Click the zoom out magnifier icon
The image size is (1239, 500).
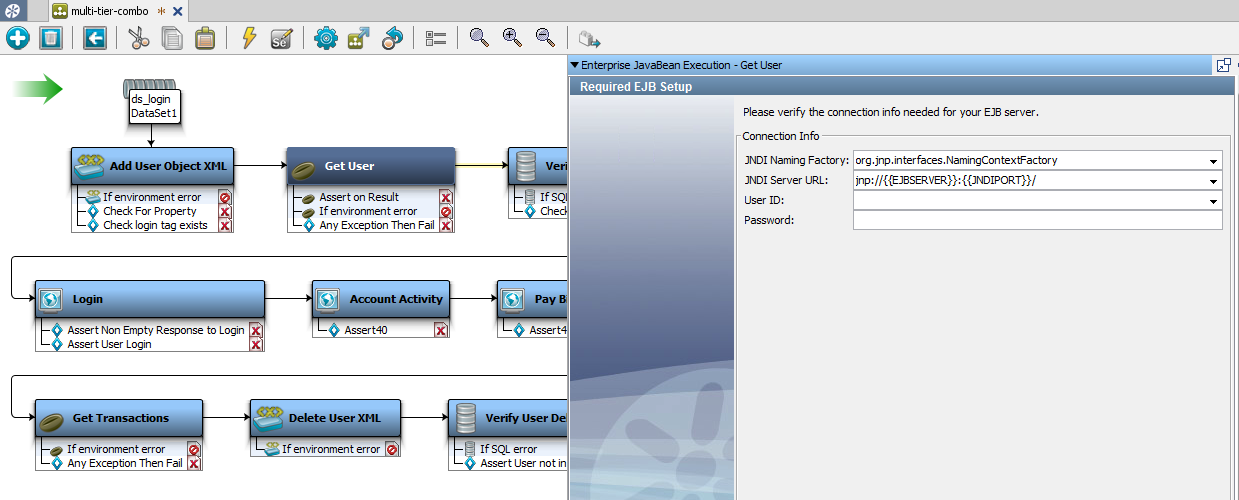click(x=545, y=38)
